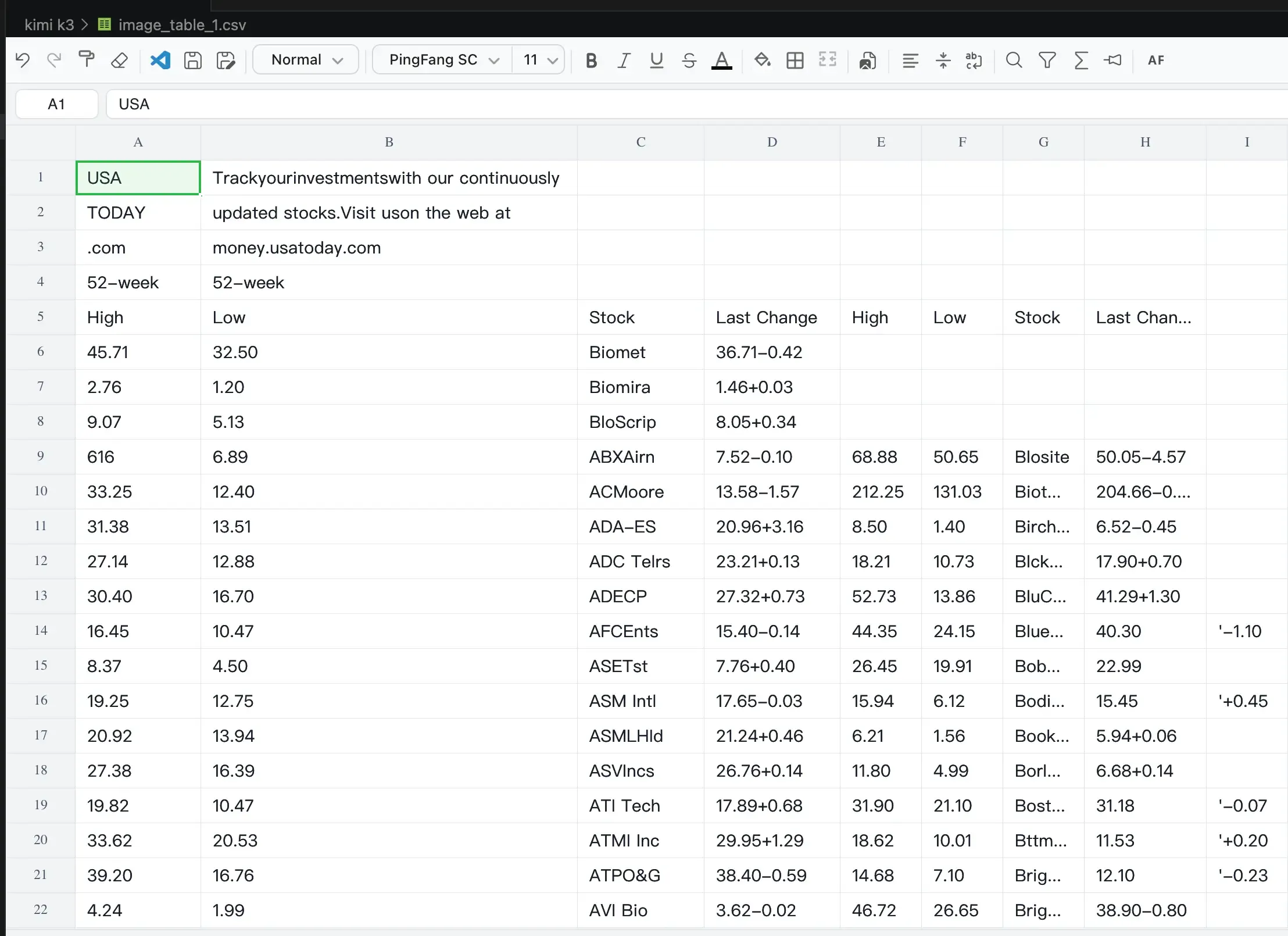Click the formula bar showing USA

coord(697,104)
